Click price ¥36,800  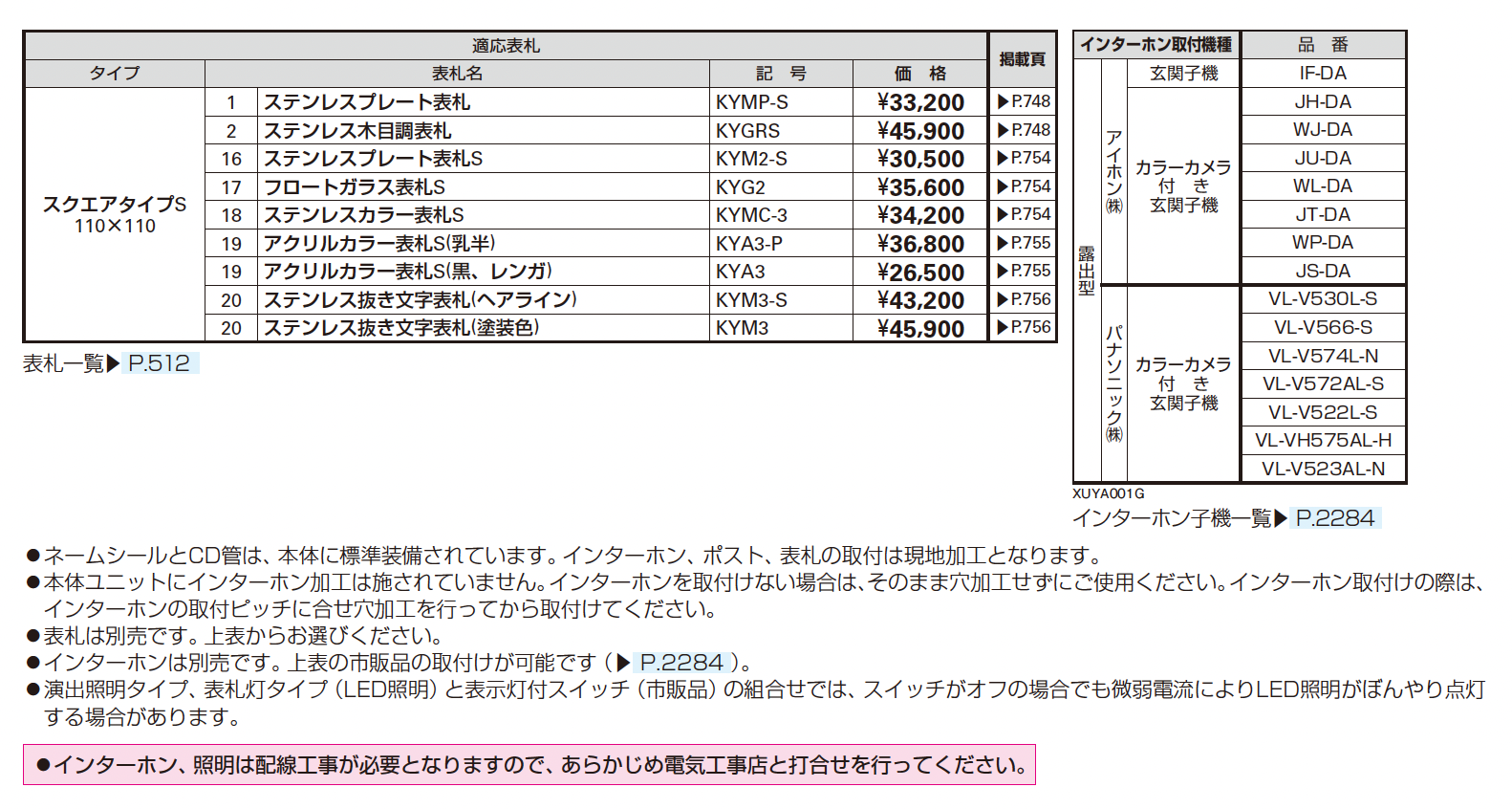point(920,244)
